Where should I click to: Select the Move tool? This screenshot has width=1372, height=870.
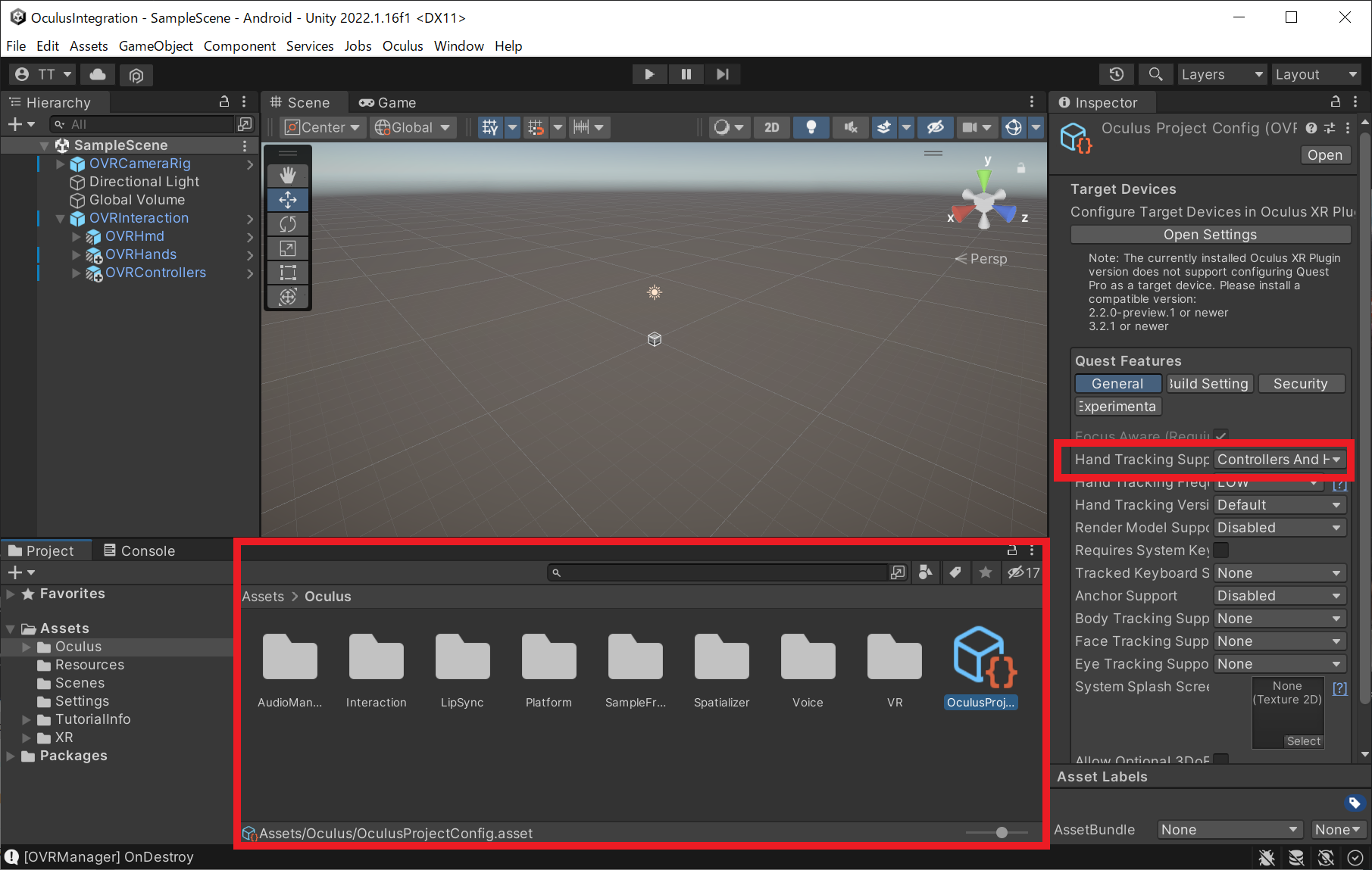tap(288, 200)
